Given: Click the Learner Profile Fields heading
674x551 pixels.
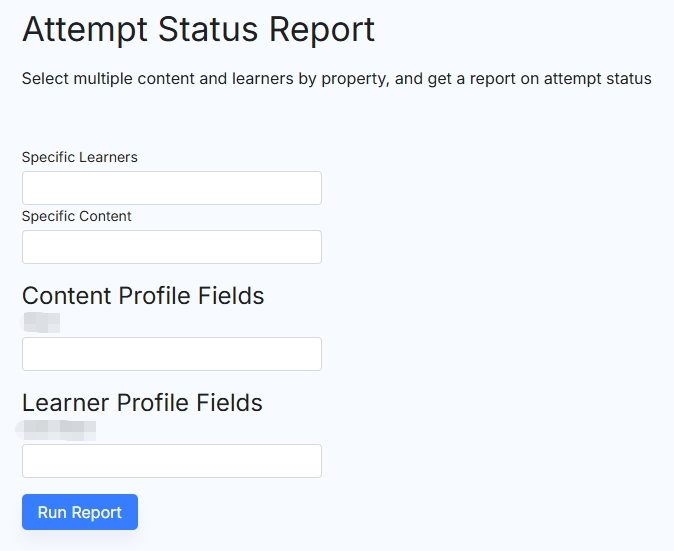Looking at the screenshot, I should click(x=142, y=403).
